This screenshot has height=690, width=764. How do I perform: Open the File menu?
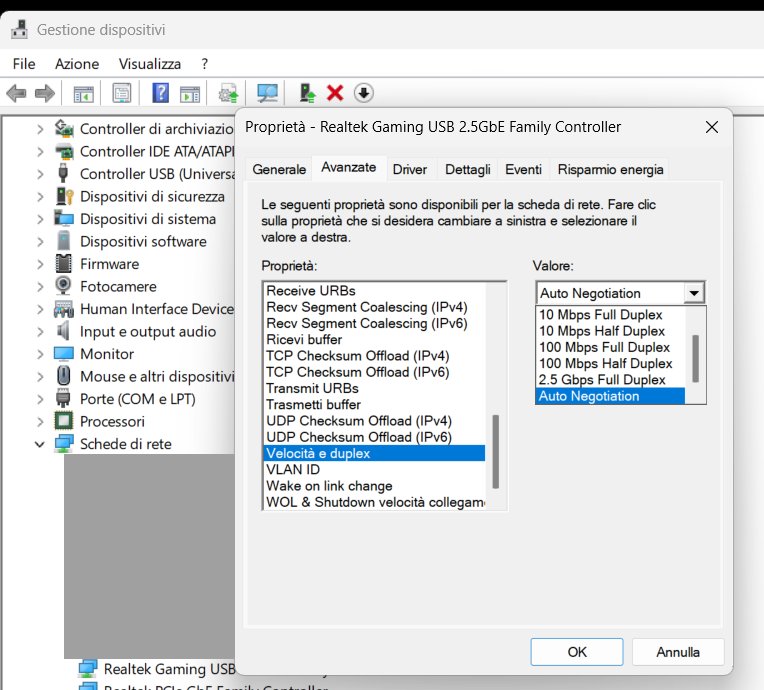click(24, 64)
